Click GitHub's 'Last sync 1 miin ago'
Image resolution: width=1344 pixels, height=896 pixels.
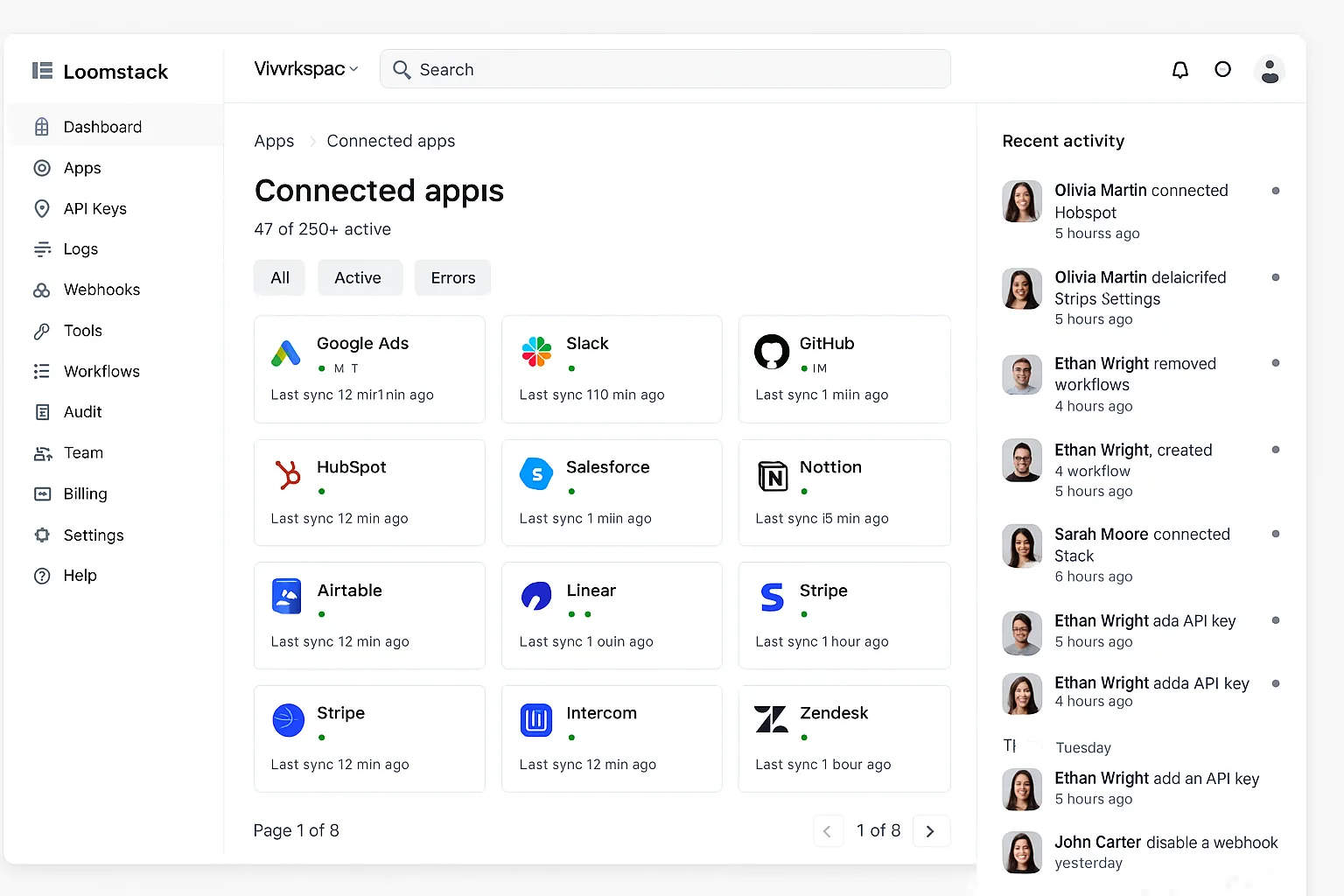pyautogui.click(x=822, y=395)
